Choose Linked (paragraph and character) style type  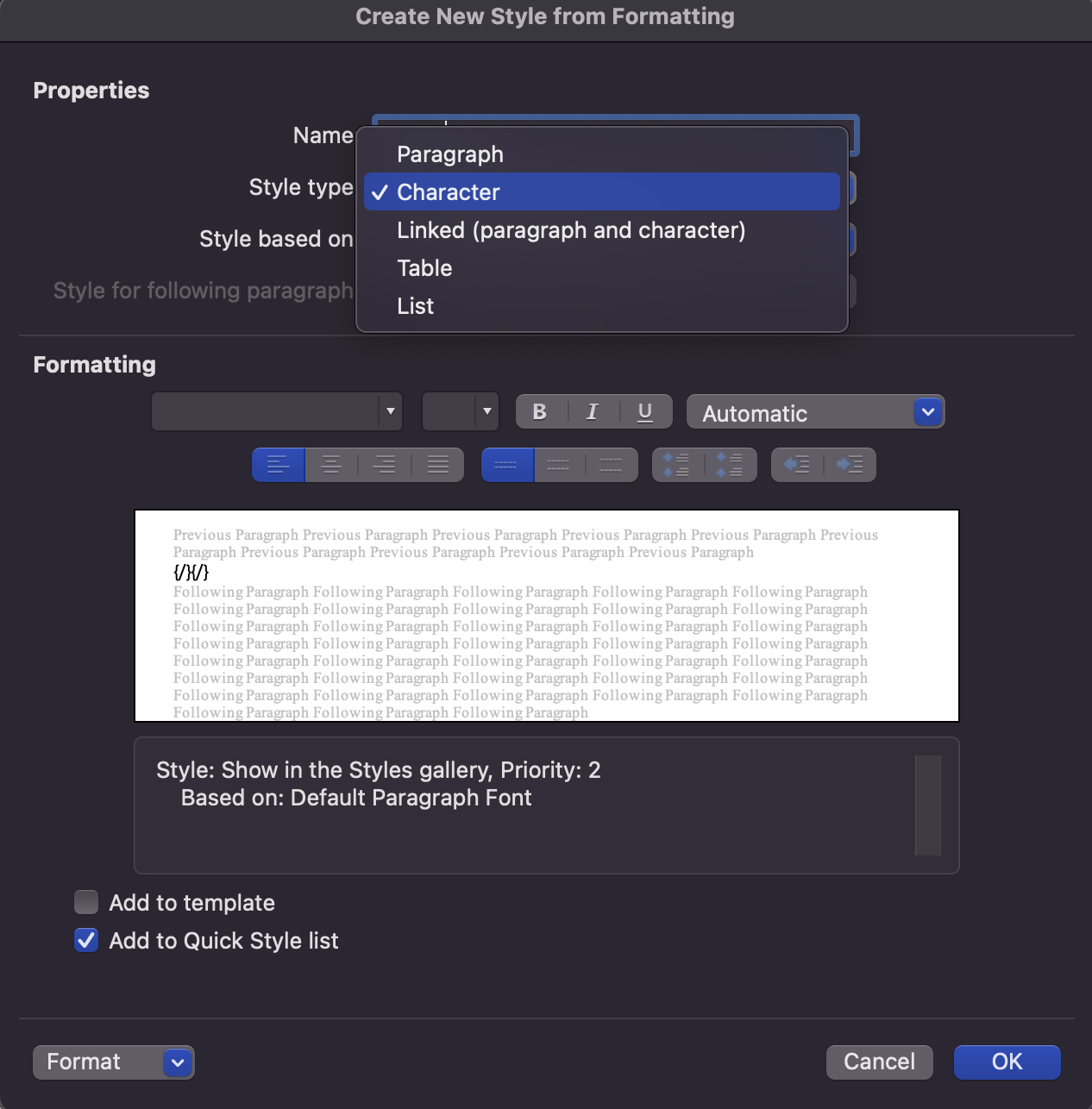(571, 229)
